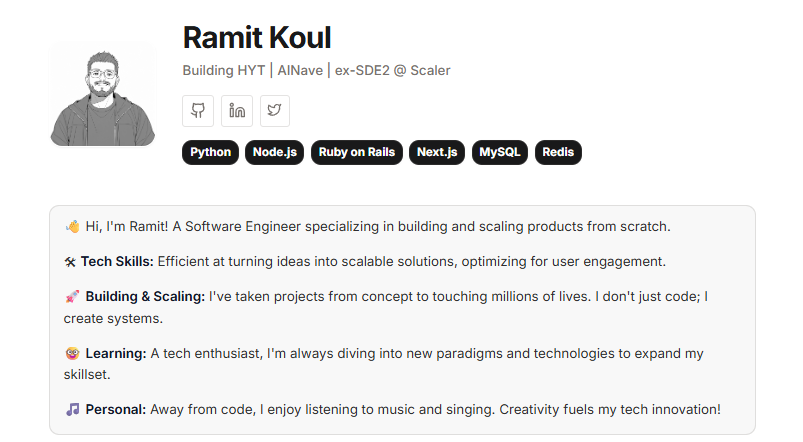
Task: Click Ramit Koul's avatar illustration
Action: [102, 96]
